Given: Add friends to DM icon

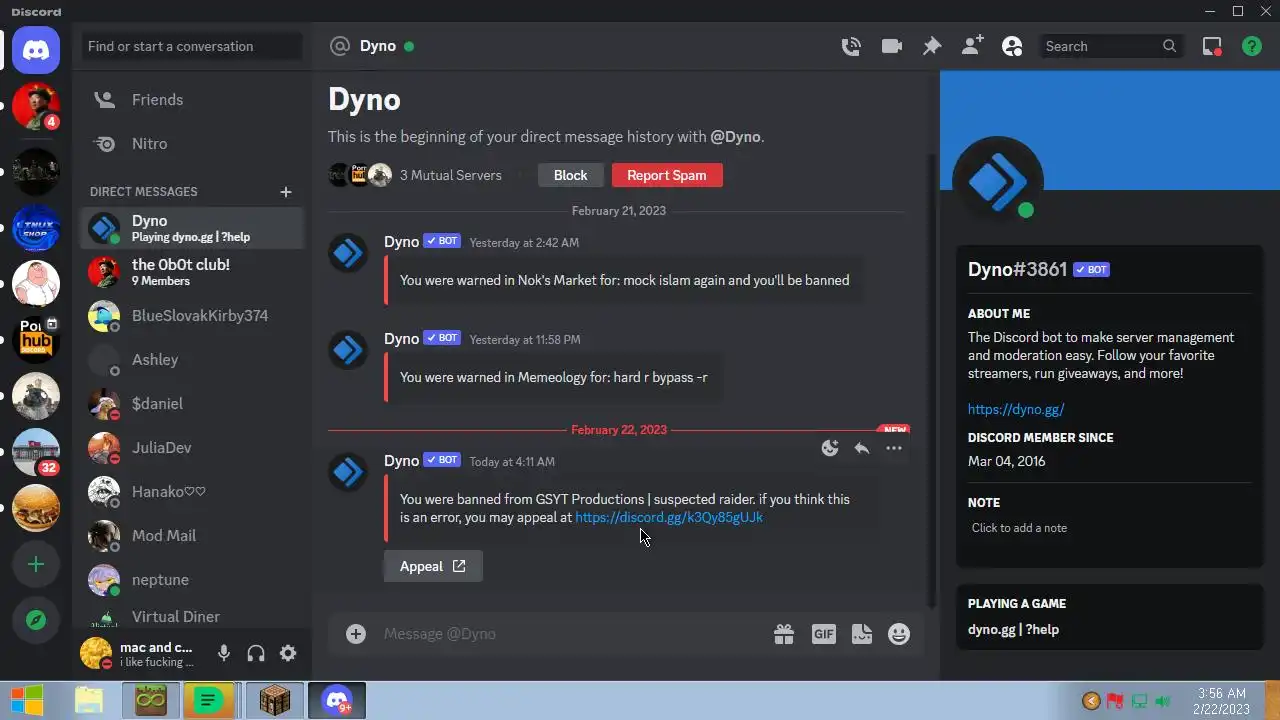Looking at the screenshot, I should pyautogui.click(x=972, y=46).
